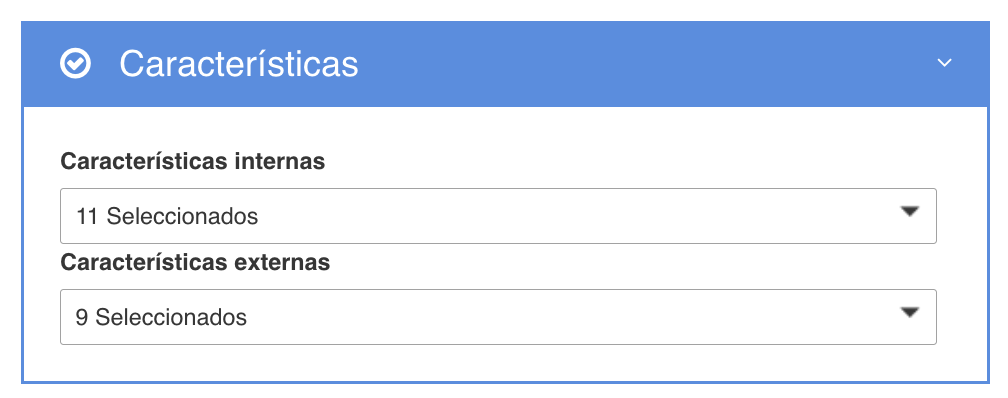
Task: Click the empty middle space inside the internas field
Action: (579, 216)
